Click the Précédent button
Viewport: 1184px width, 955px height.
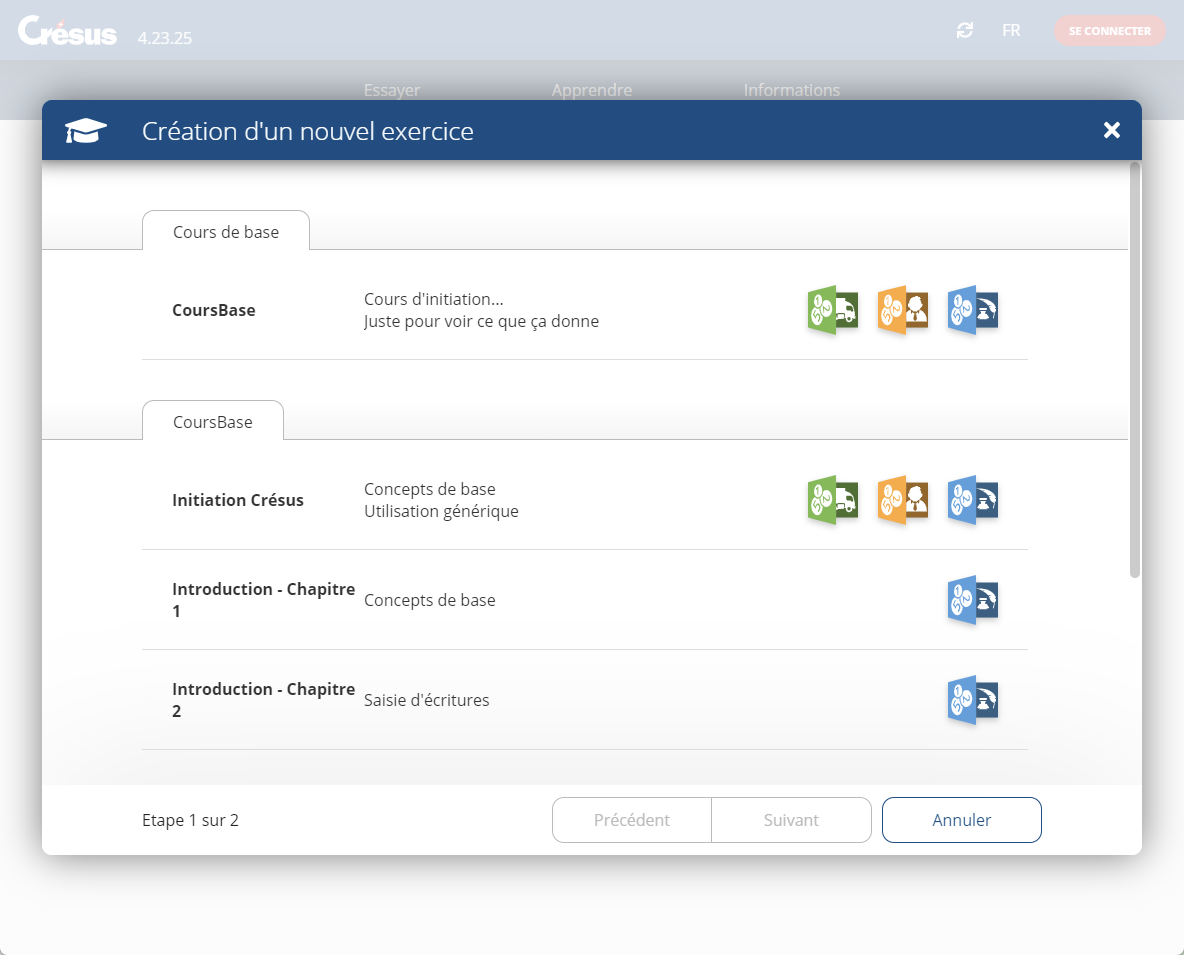(632, 820)
